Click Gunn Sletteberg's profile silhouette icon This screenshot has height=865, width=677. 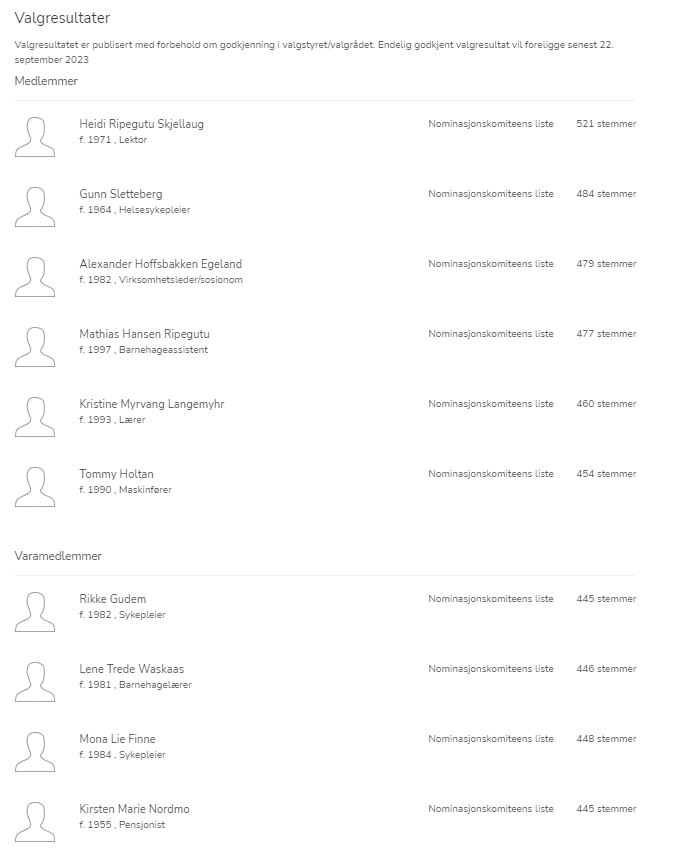coord(35,207)
